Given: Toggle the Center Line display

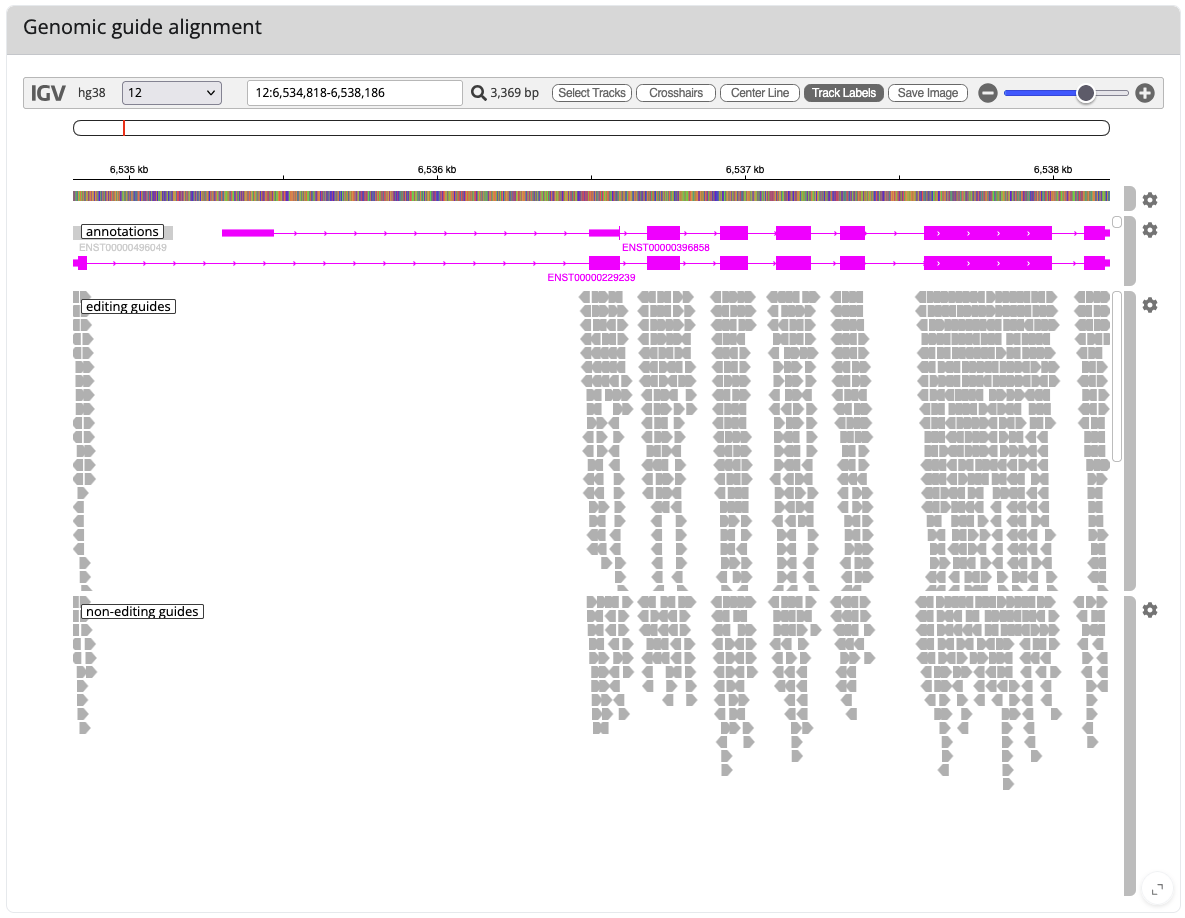Looking at the screenshot, I should tap(759, 92).
